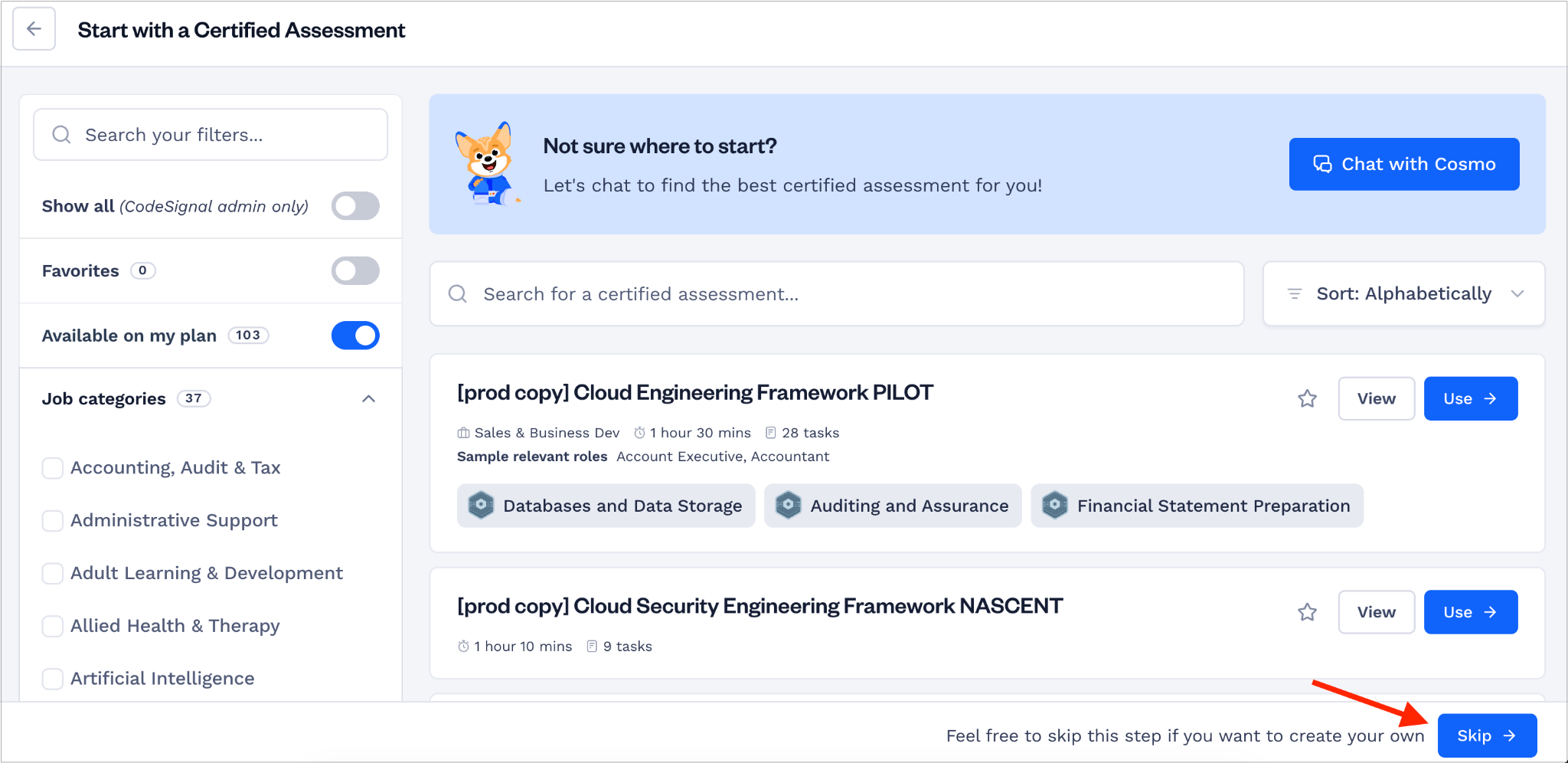Image resolution: width=1568 pixels, height=763 pixels.
Task: Turn on the Favorites toggle
Action: [355, 270]
